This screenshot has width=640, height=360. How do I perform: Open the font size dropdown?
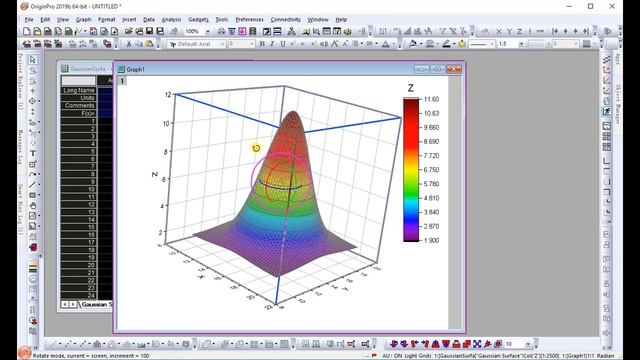pyautogui.click(x=251, y=44)
